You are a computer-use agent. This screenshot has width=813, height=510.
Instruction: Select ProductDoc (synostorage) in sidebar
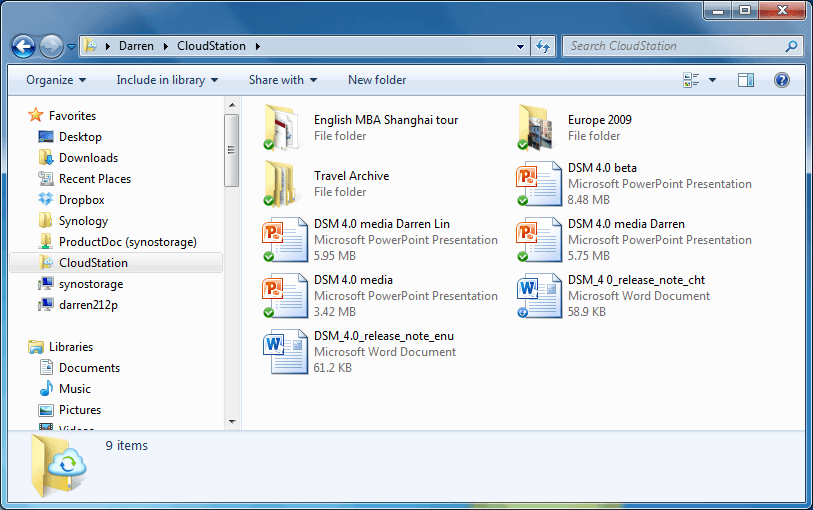(x=128, y=242)
